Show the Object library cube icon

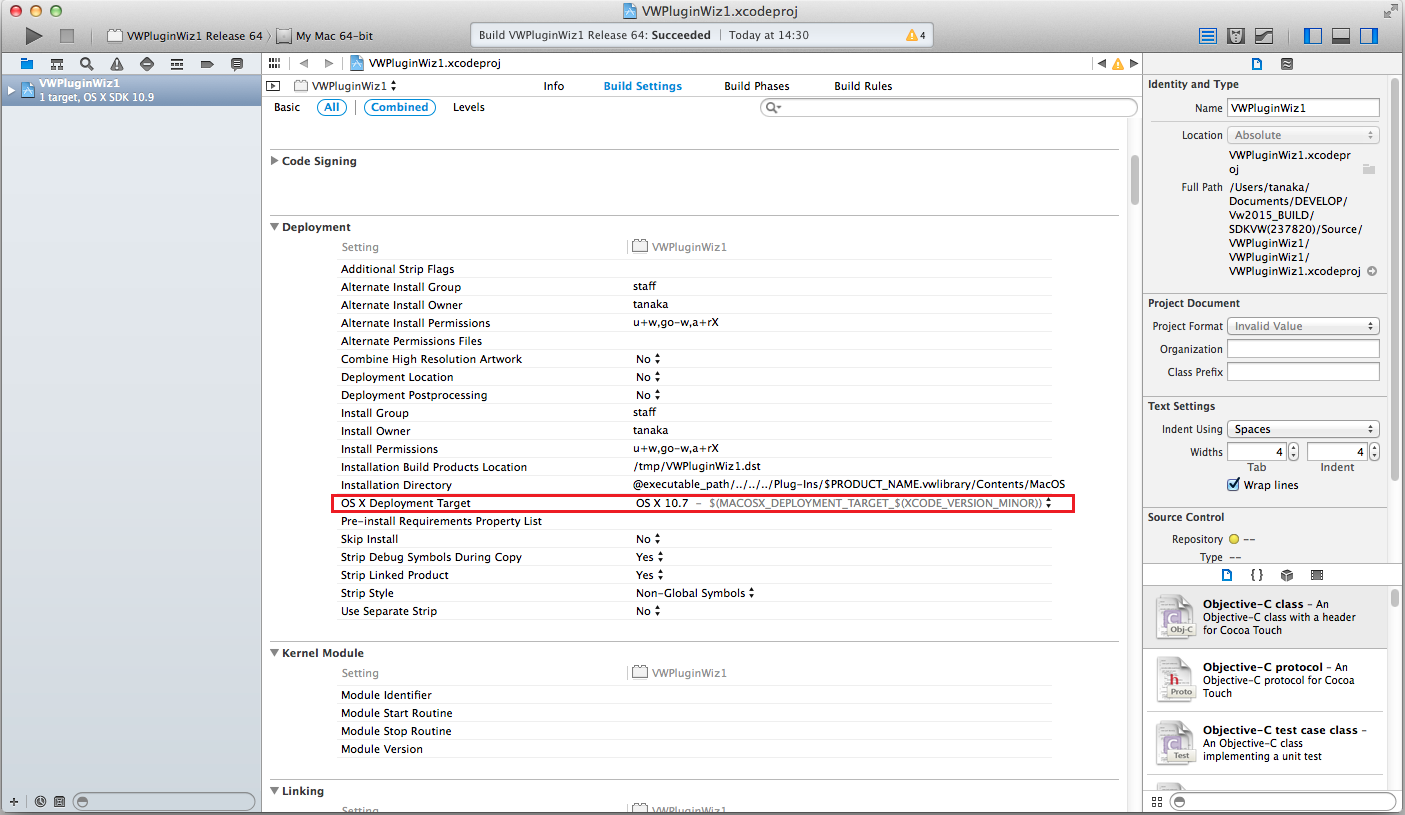[x=1287, y=575]
